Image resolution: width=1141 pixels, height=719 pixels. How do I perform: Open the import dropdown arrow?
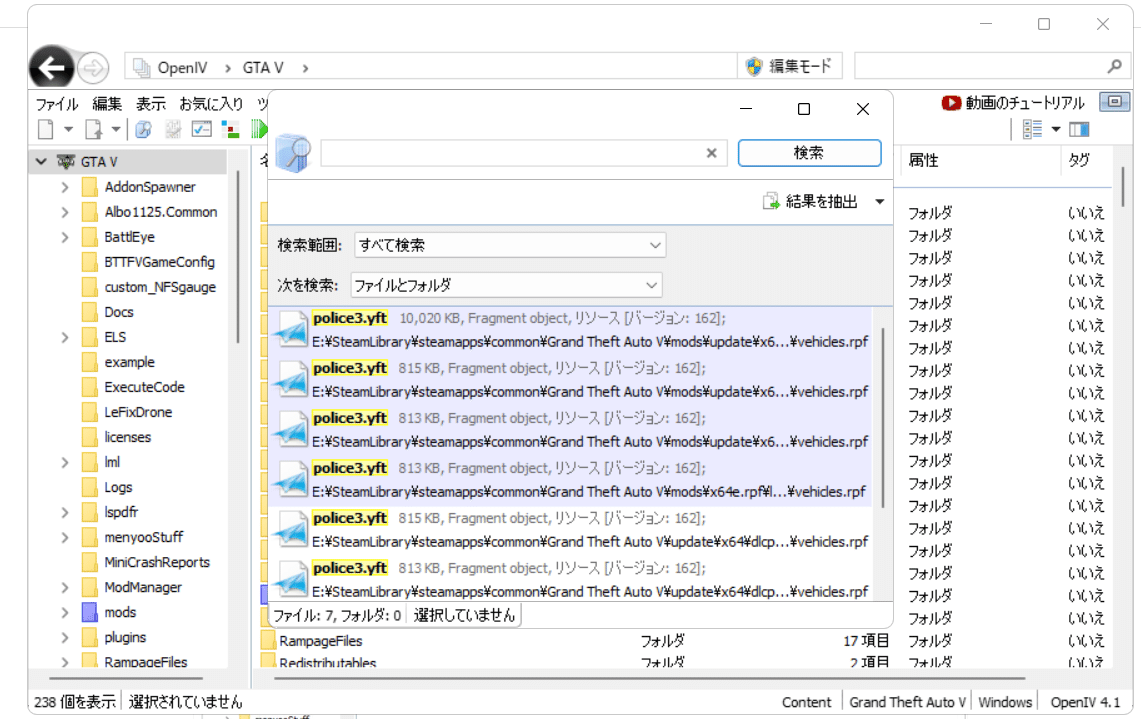(116, 130)
